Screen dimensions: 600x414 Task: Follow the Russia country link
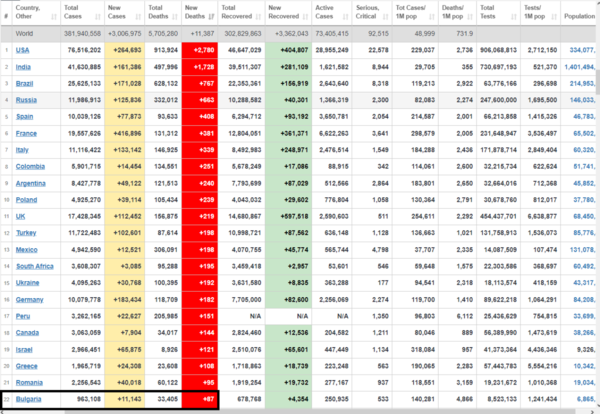(26, 99)
